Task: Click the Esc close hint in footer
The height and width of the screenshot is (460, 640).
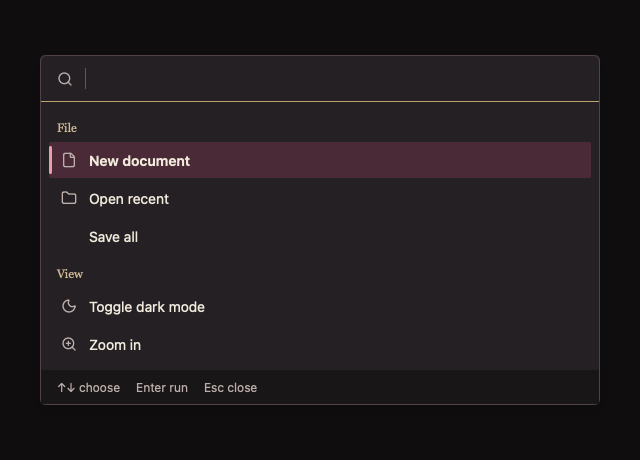Action: (x=231, y=388)
